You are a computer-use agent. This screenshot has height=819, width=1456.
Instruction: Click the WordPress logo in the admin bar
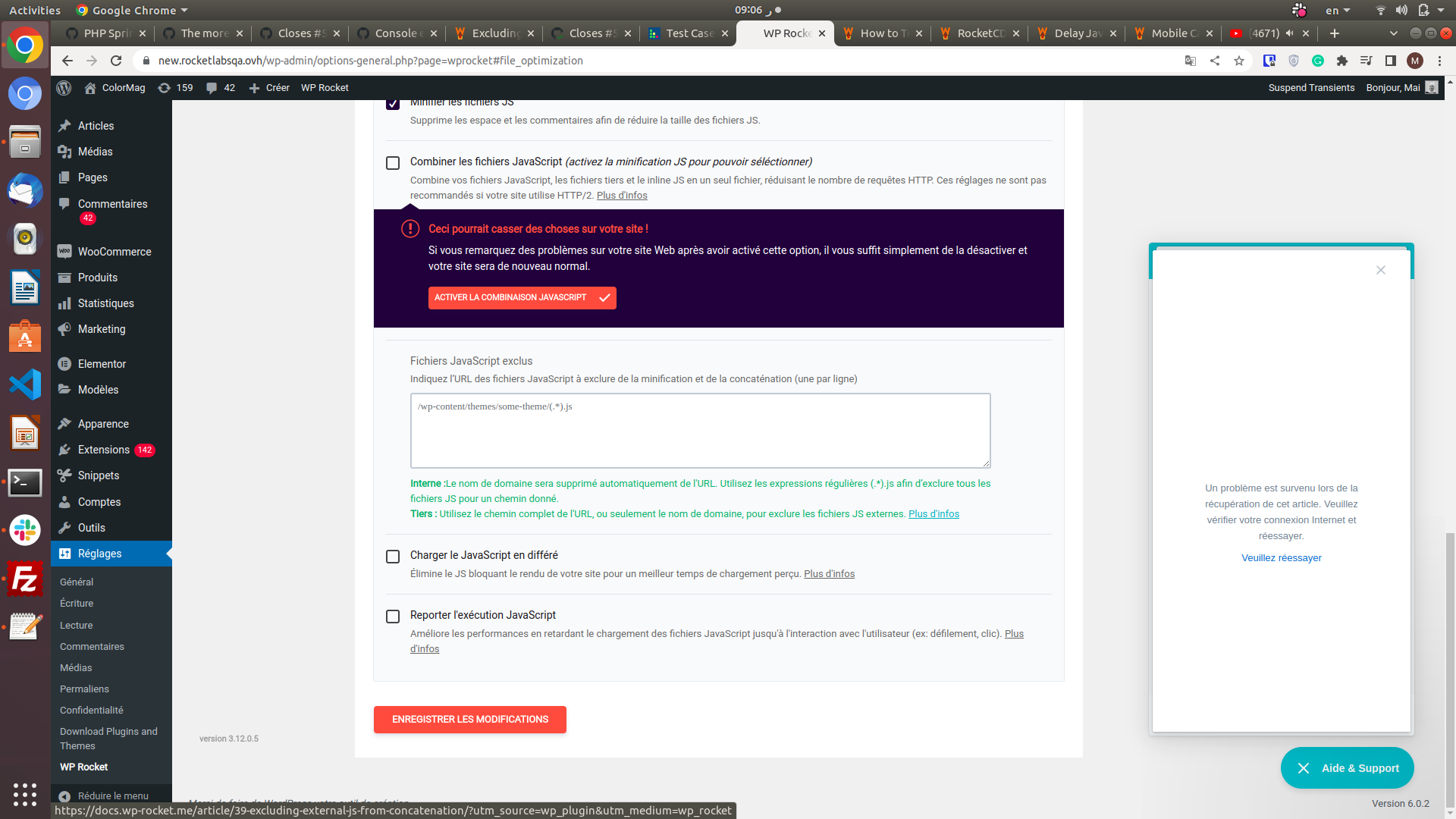(x=64, y=88)
